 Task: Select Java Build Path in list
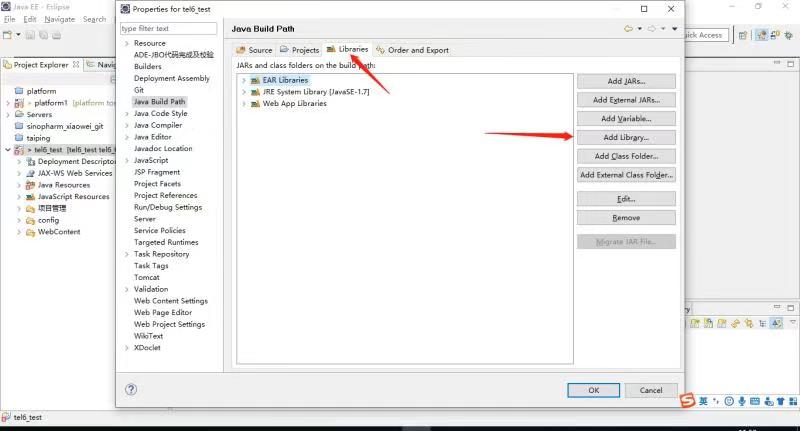click(159, 102)
